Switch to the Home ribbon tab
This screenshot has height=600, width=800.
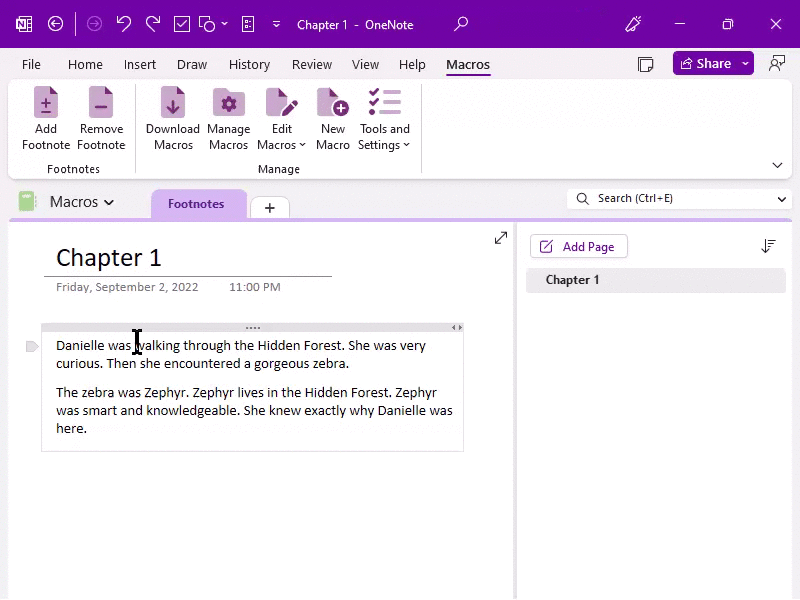pyautogui.click(x=85, y=64)
